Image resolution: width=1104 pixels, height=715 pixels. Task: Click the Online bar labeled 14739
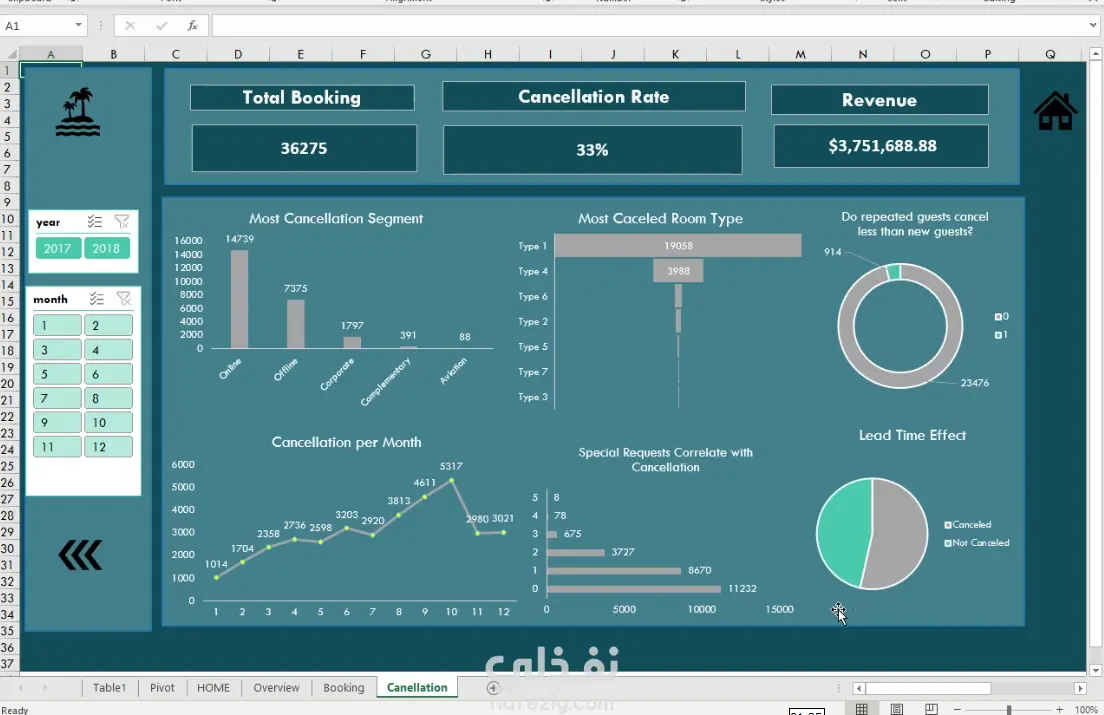239,299
